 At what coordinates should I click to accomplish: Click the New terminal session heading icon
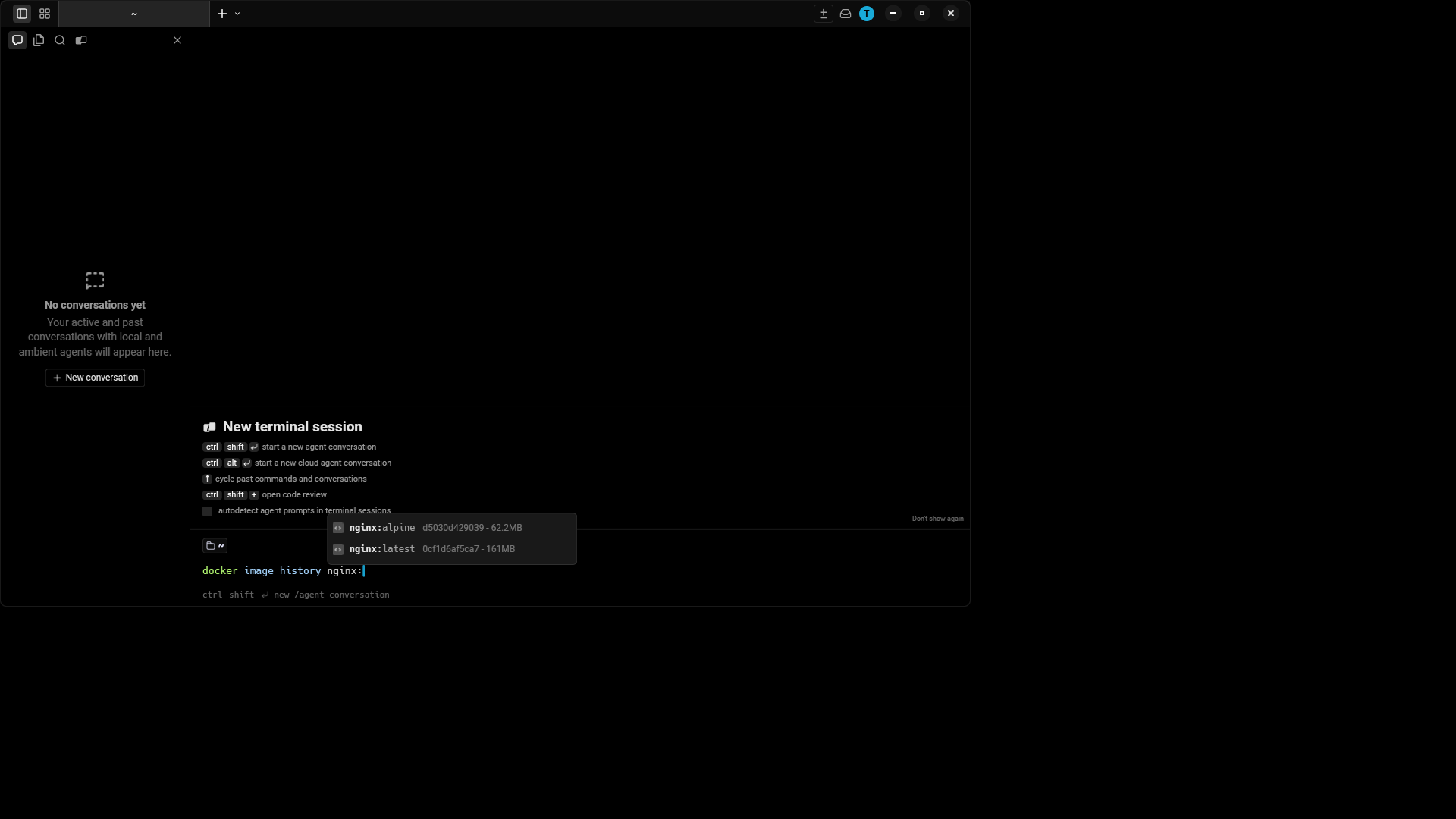point(210,427)
